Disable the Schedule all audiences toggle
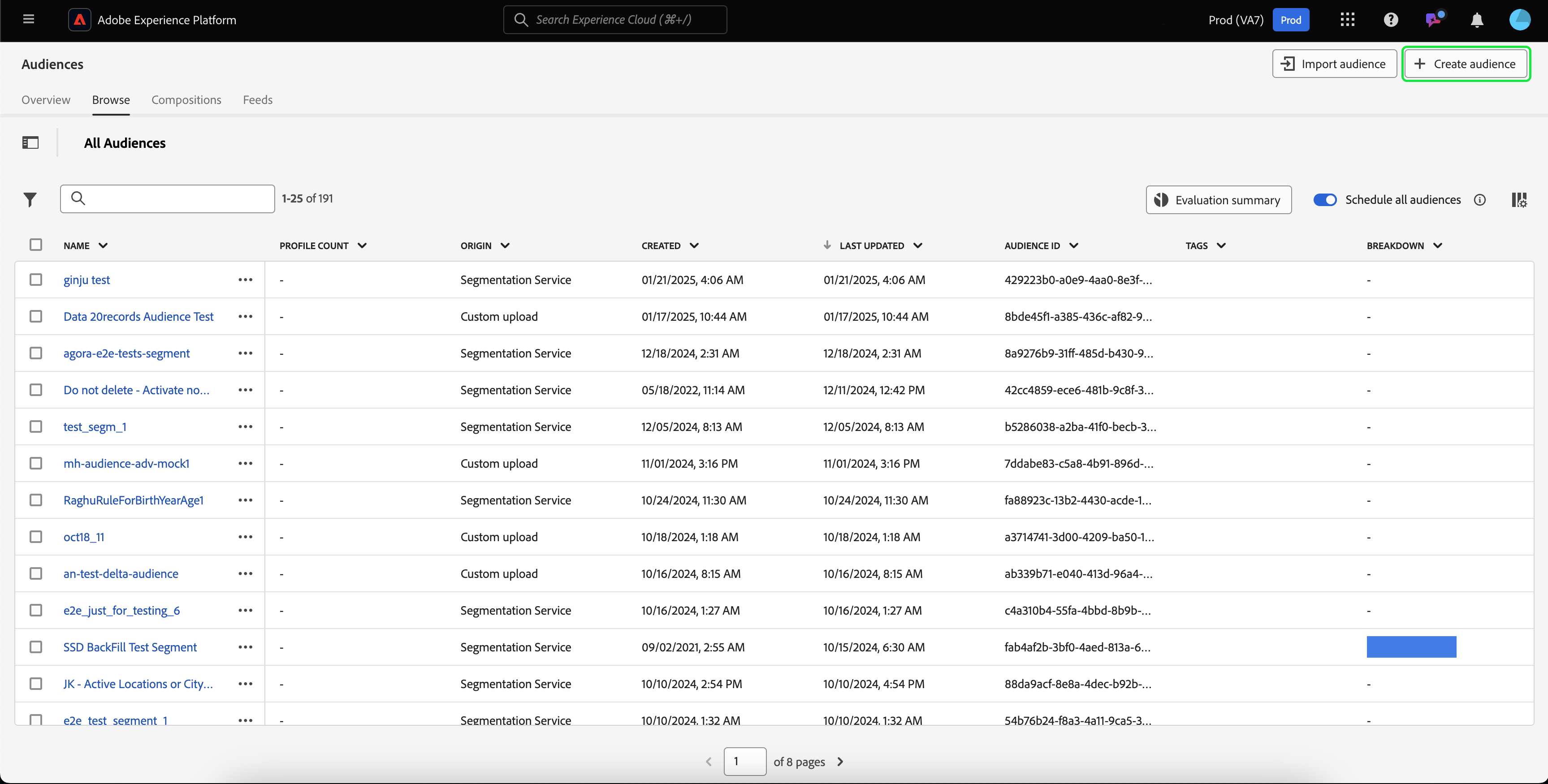1548x784 pixels. pyautogui.click(x=1324, y=199)
